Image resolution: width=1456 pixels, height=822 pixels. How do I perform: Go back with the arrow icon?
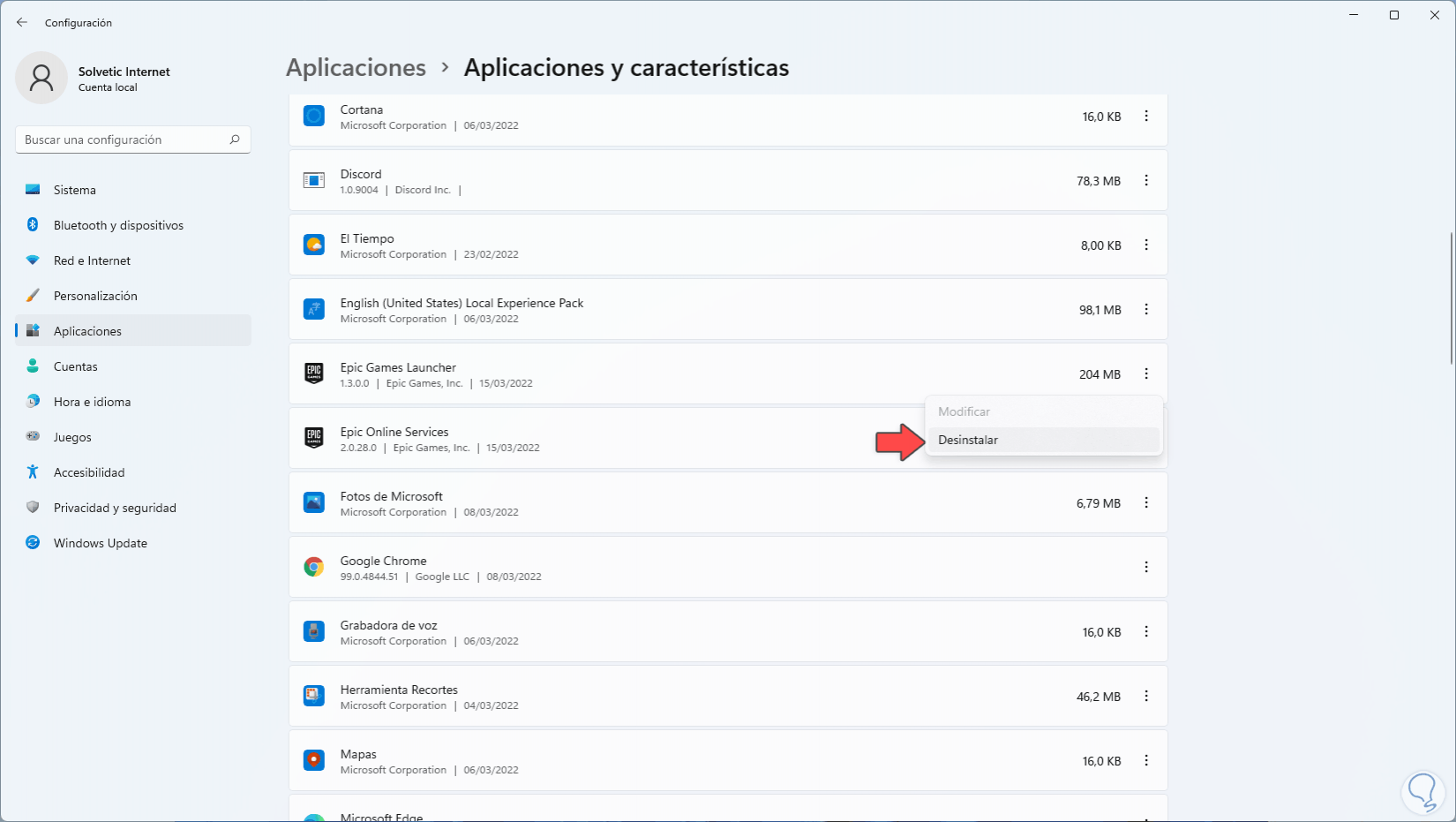coord(22,22)
